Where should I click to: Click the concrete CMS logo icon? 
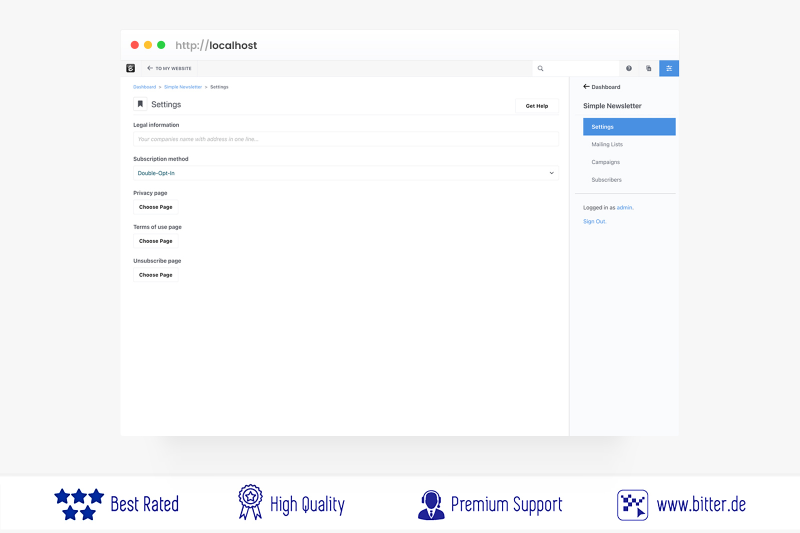(x=130, y=68)
